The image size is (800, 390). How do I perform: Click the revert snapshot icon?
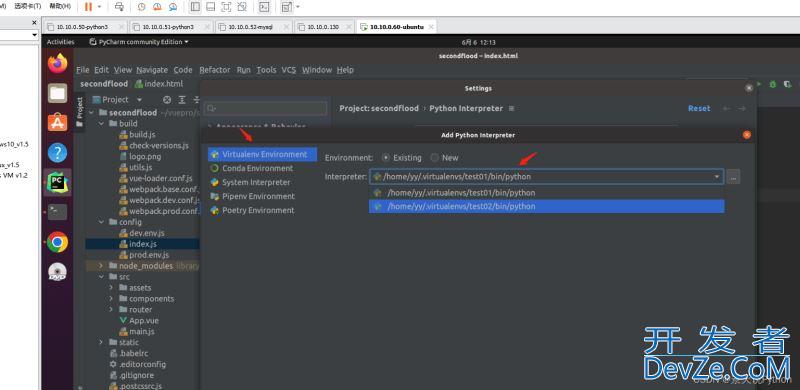click(157, 7)
